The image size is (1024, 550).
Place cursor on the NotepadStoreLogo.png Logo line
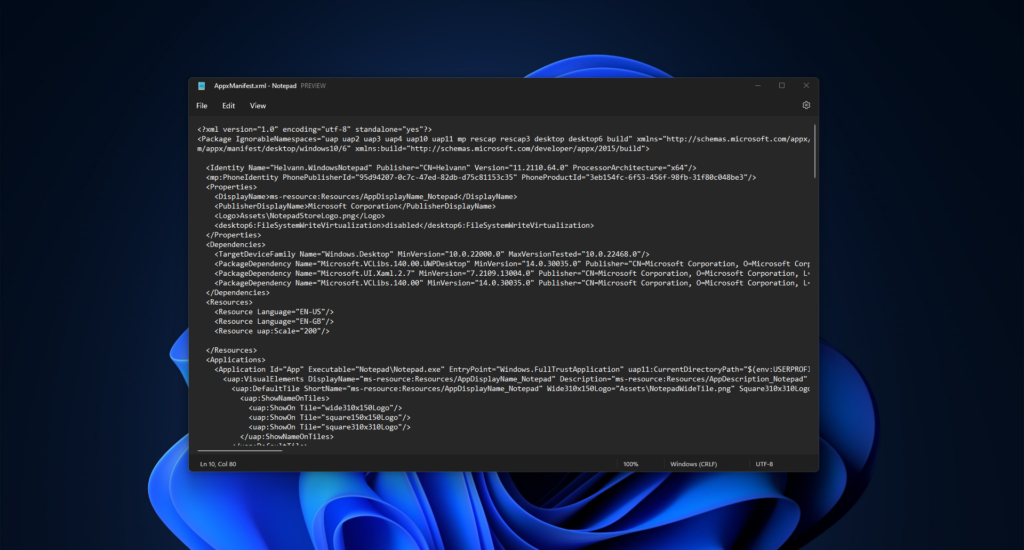pos(300,215)
